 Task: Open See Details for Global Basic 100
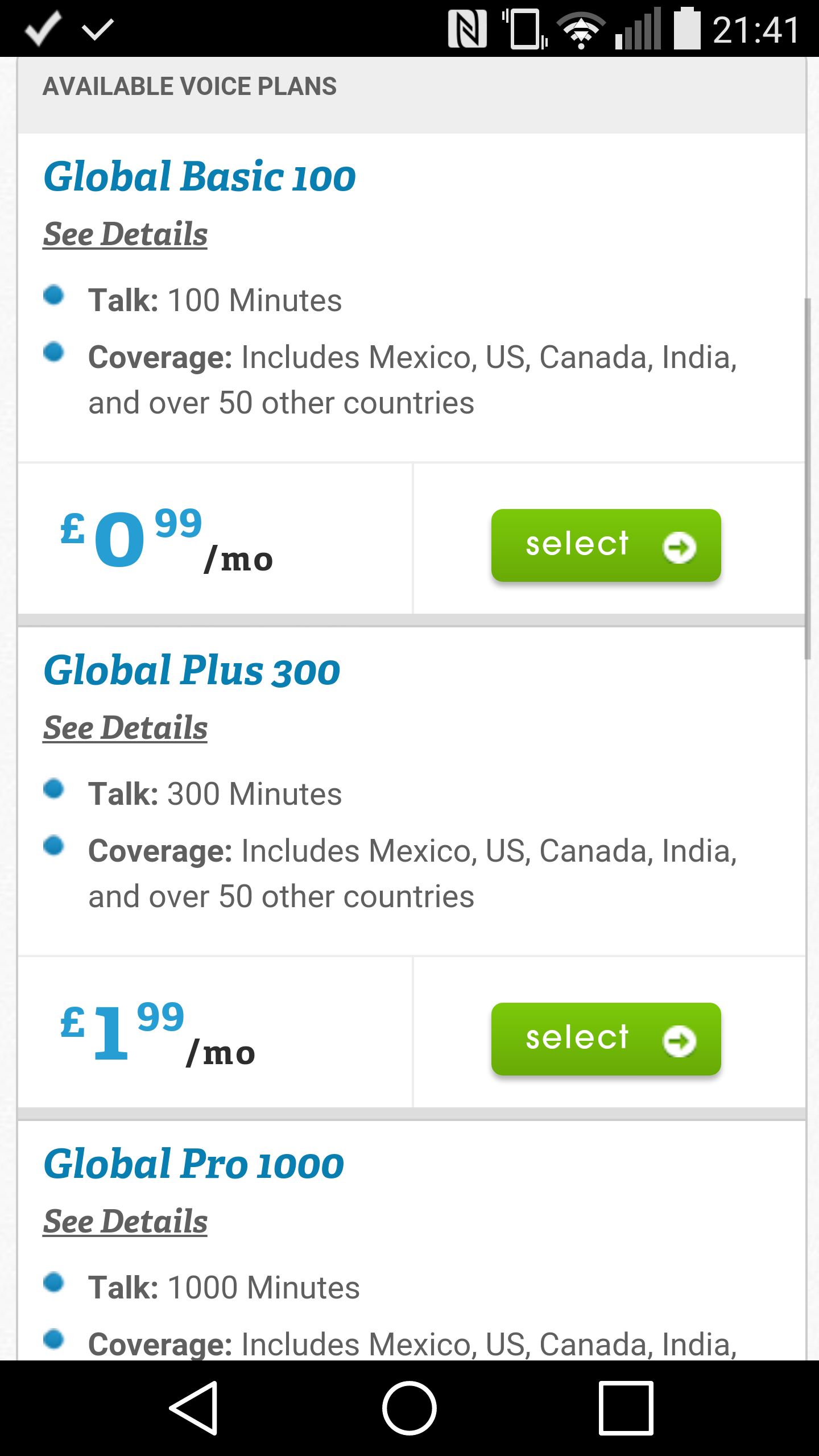click(x=125, y=234)
